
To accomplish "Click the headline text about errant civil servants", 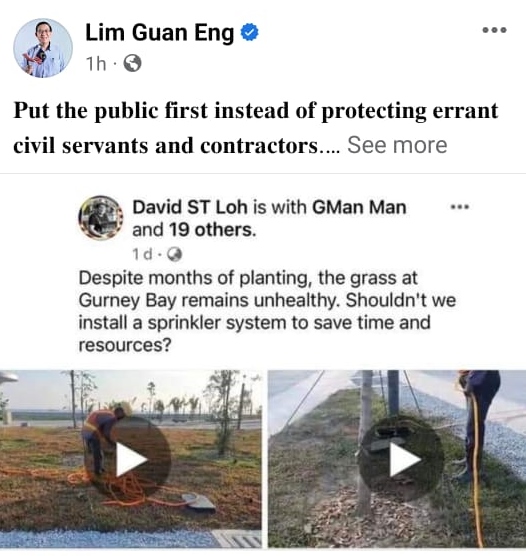I will point(255,128).
